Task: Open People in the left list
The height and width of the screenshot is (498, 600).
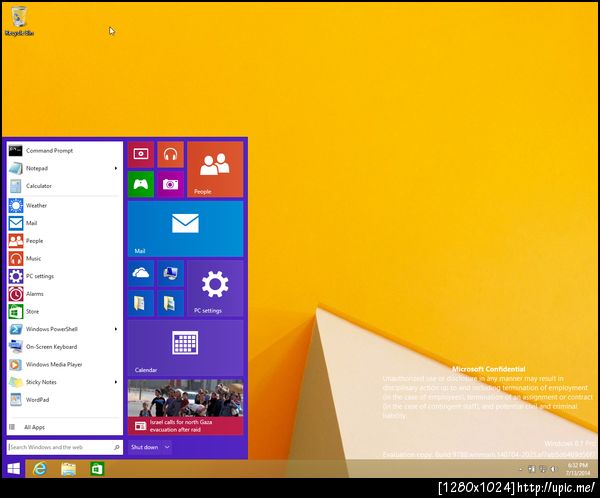Action: click(x=64, y=241)
